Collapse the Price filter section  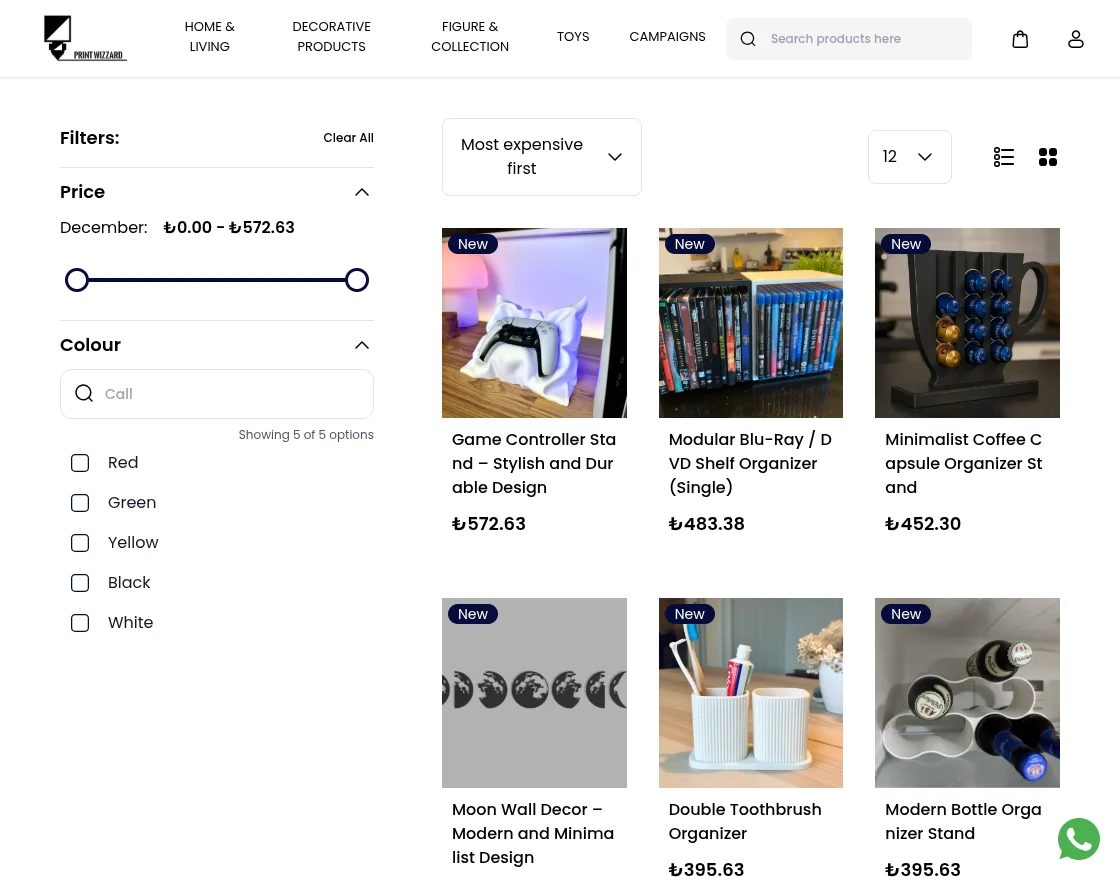click(361, 191)
